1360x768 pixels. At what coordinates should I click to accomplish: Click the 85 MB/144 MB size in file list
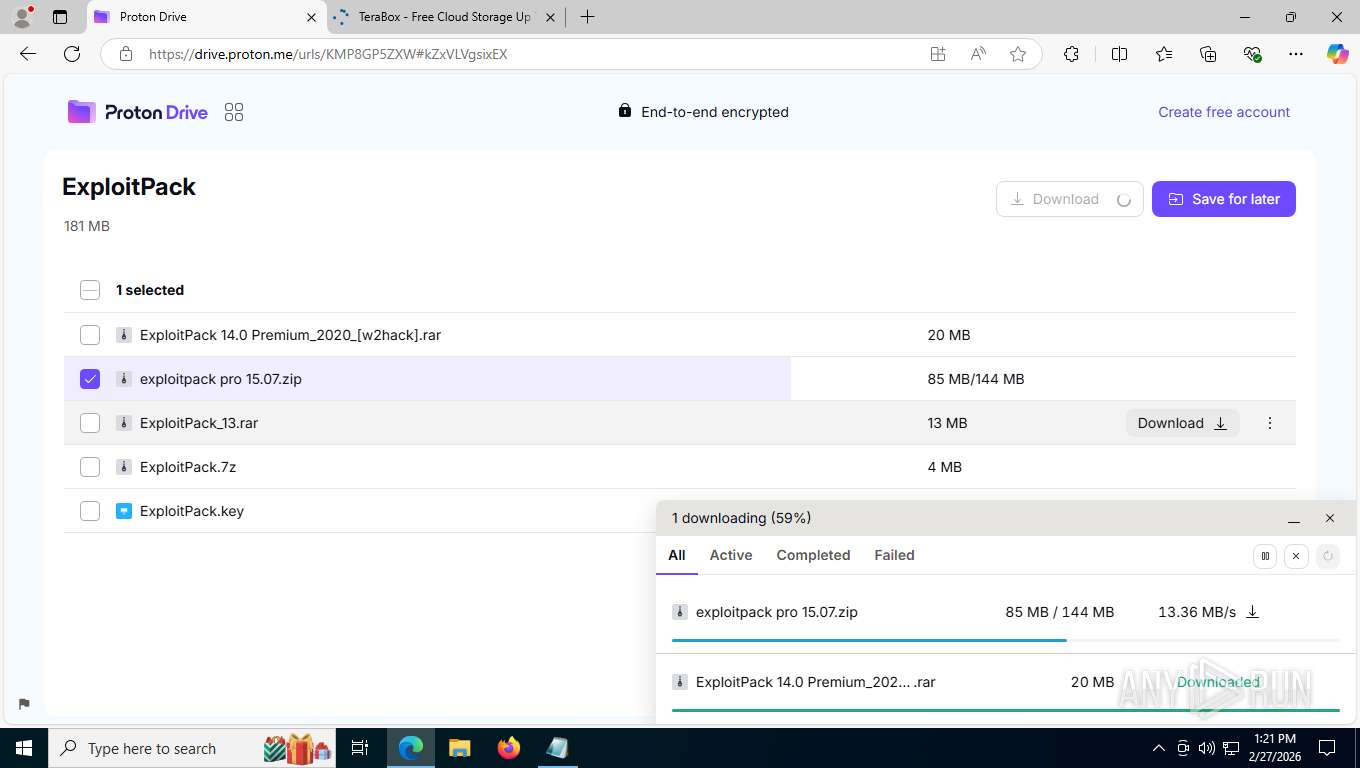pos(976,379)
